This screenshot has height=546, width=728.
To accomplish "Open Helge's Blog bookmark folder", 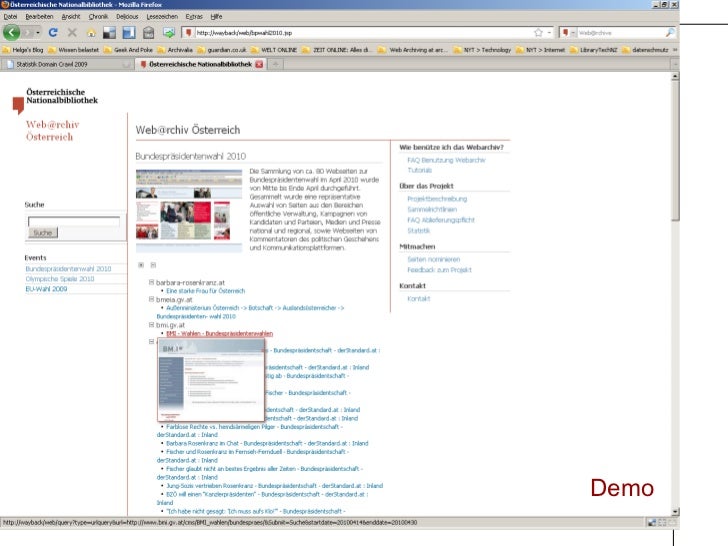I will coord(23,50).
